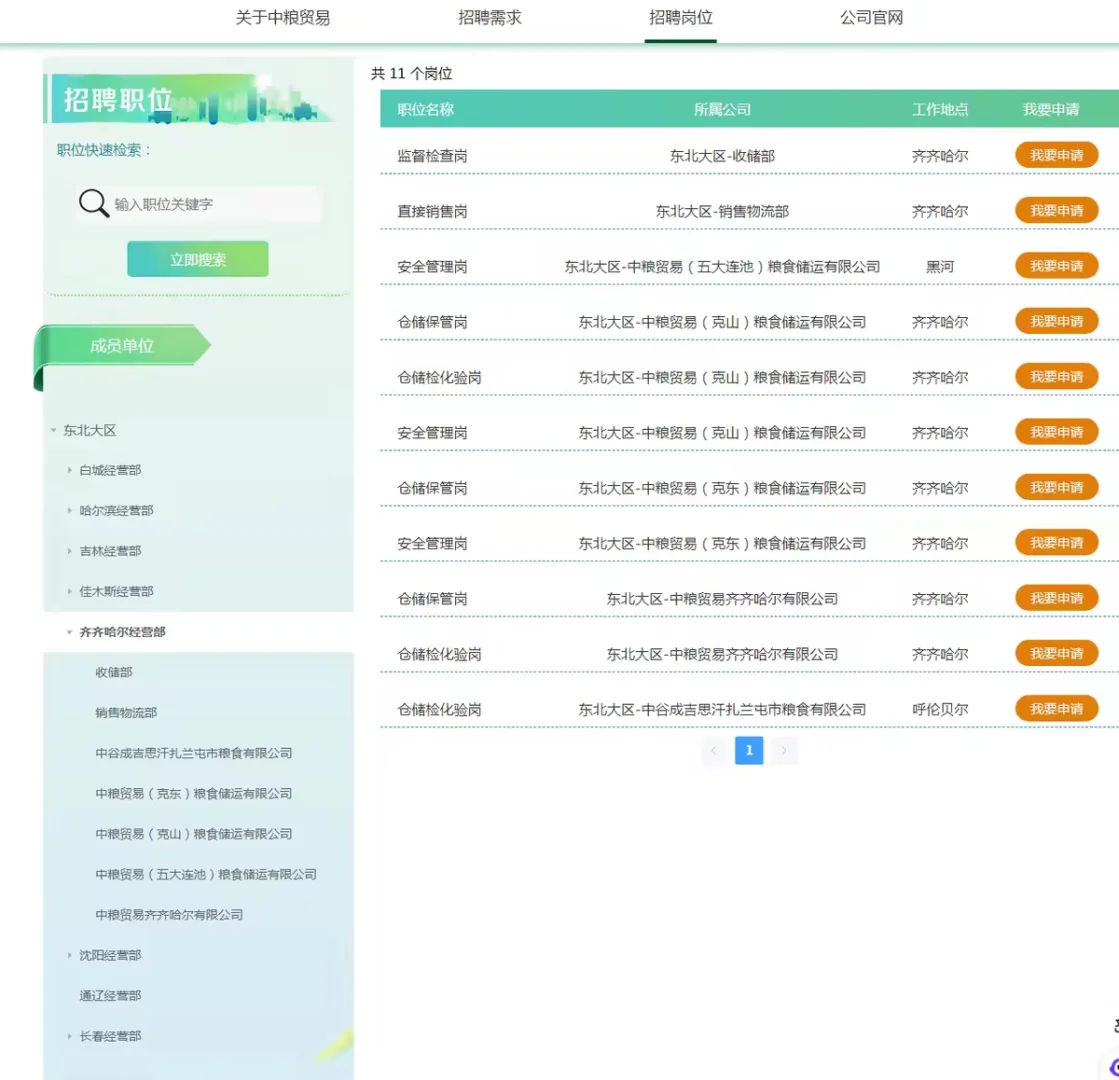This screenshot has height=1080, width=1119.
Task: Click the previous page arrow in pagination
Action: (x=713, y=751)
